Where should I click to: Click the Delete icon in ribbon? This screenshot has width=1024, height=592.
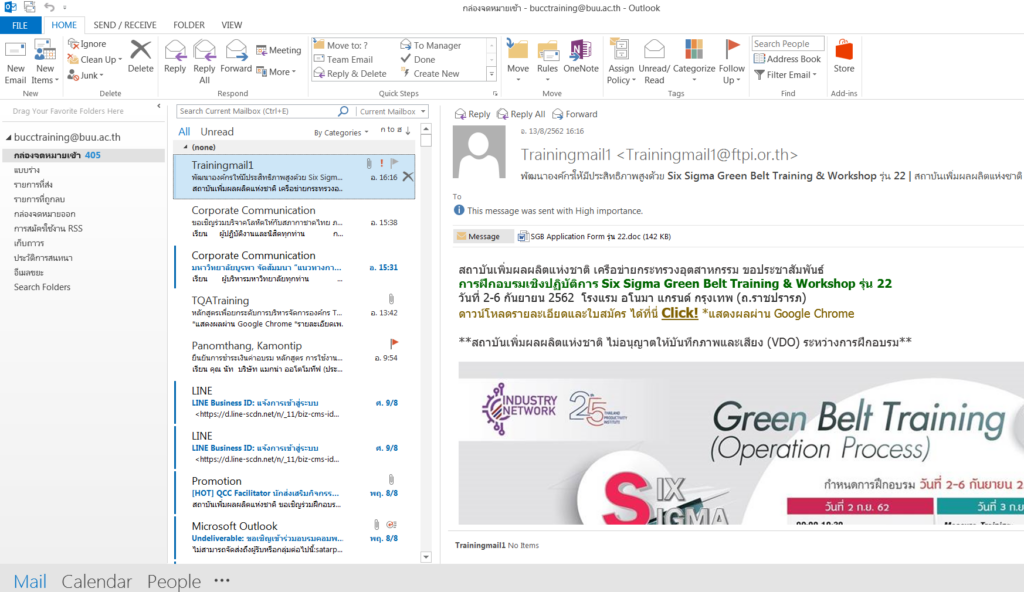pos(141,57)
